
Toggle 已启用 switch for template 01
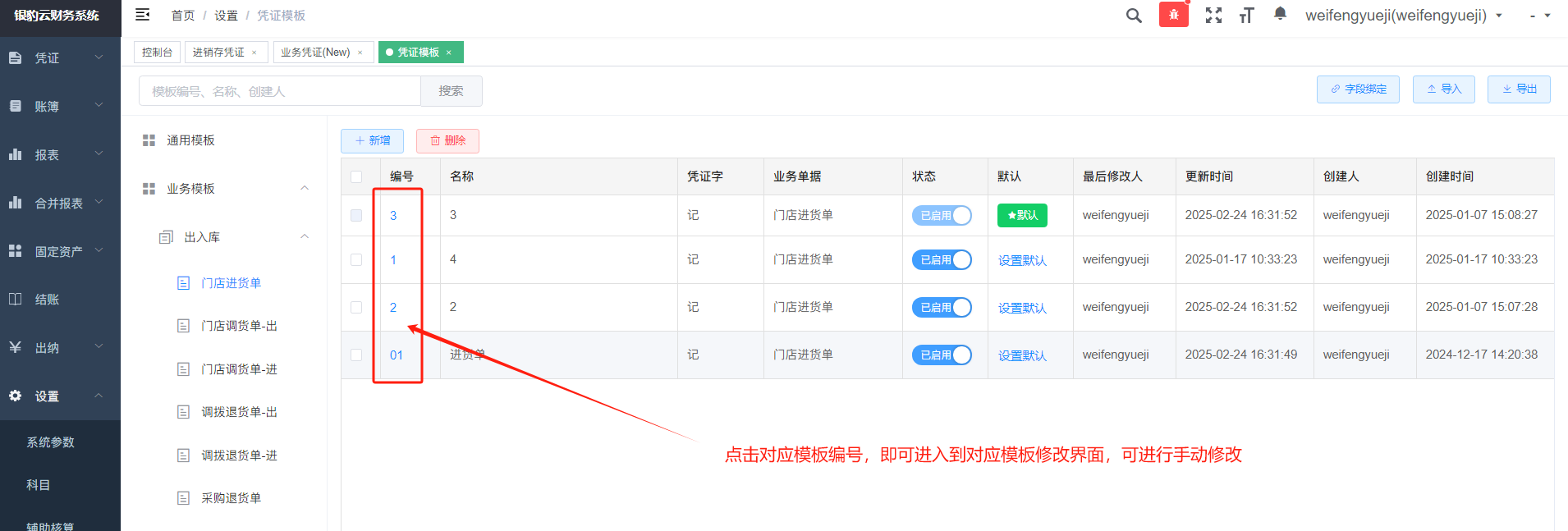coord(942,355)
